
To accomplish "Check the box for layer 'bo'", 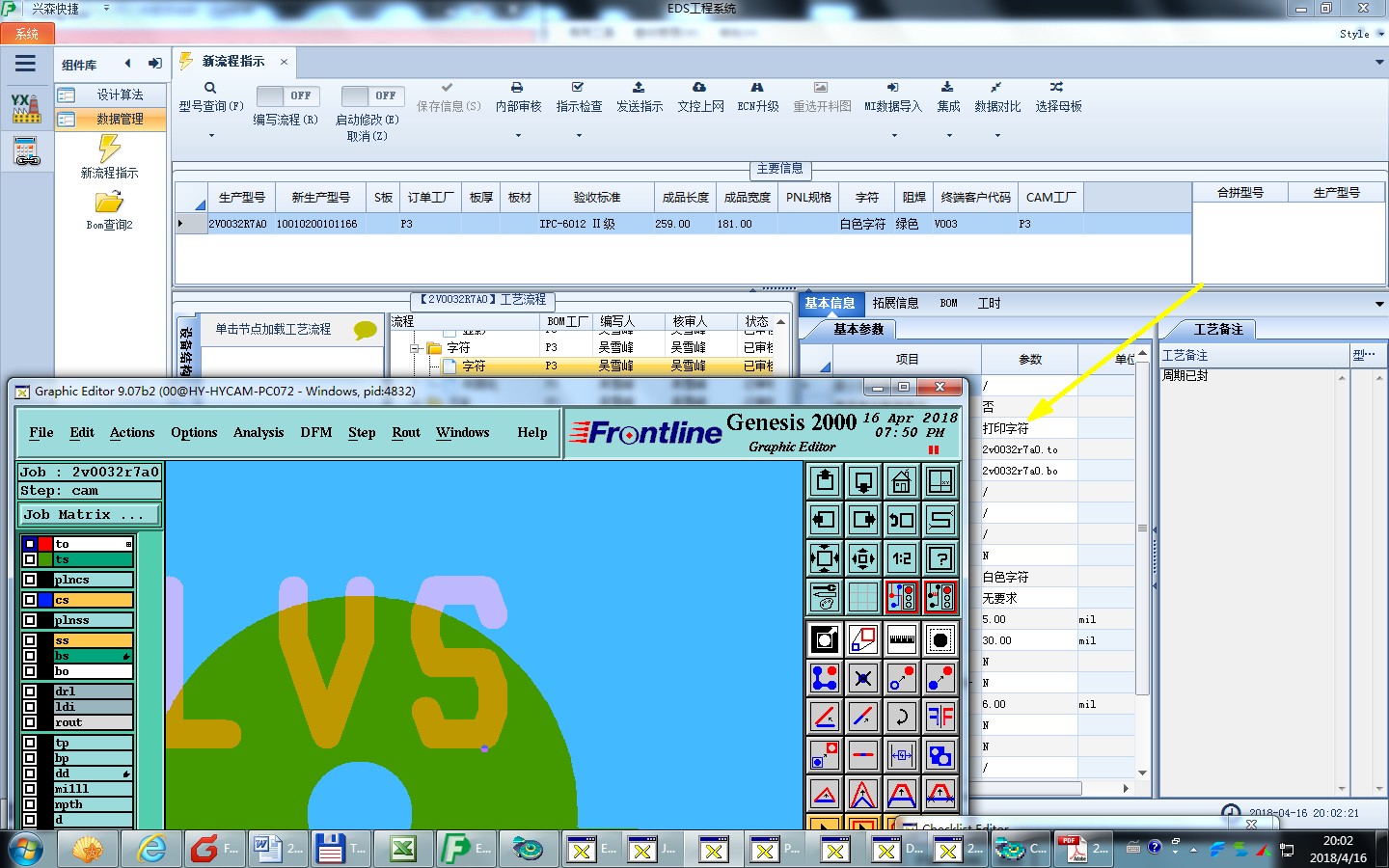I will point(30,671).
